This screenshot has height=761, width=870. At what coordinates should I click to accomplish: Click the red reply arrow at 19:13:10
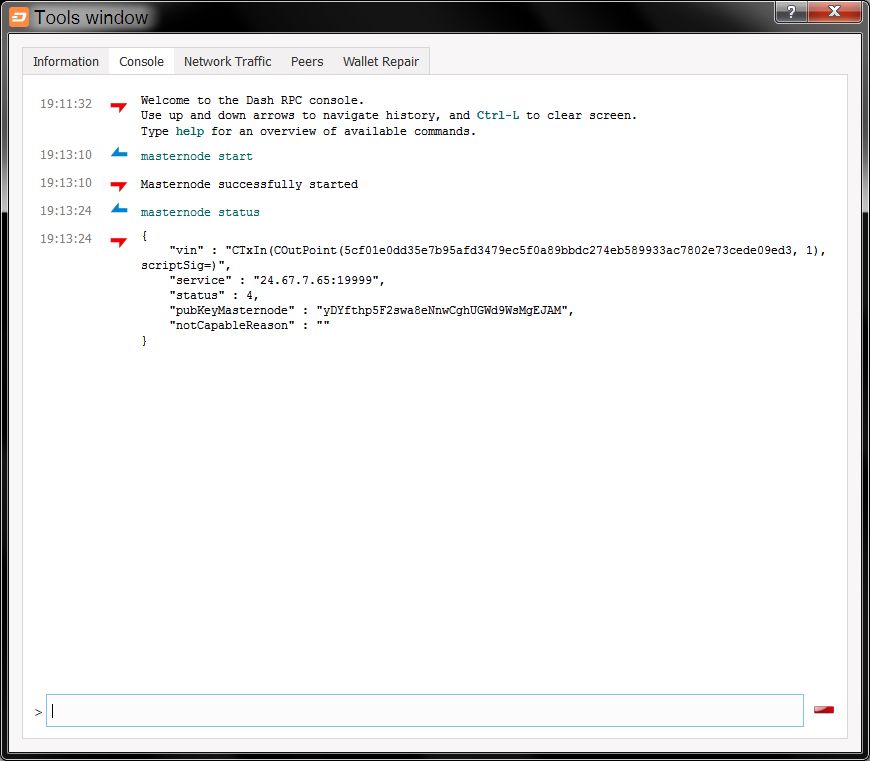(x=118, y=185)
